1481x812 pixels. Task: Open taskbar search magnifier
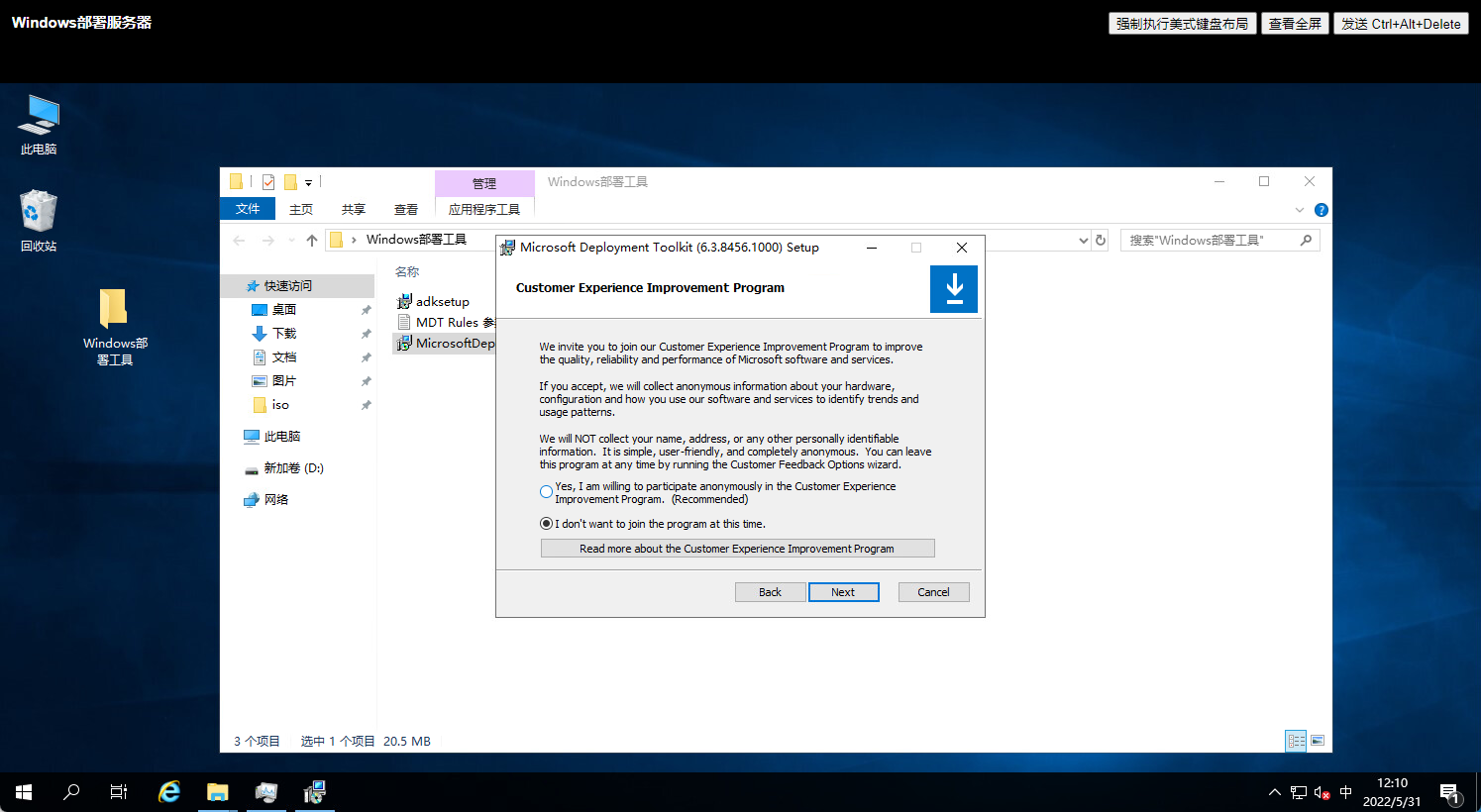click(x=71, y=792)
